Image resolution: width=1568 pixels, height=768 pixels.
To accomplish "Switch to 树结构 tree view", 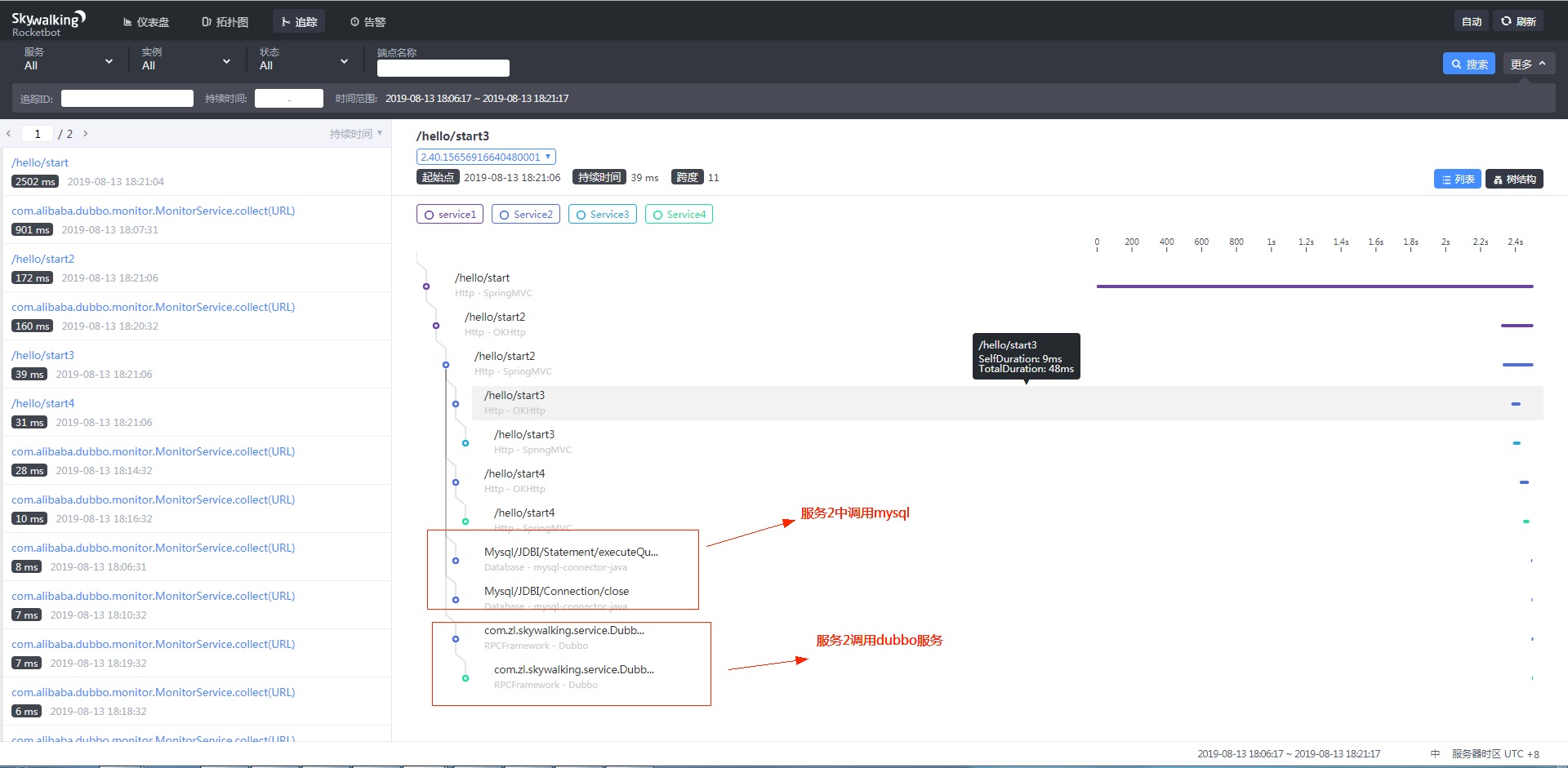I will click(1514, 179).
